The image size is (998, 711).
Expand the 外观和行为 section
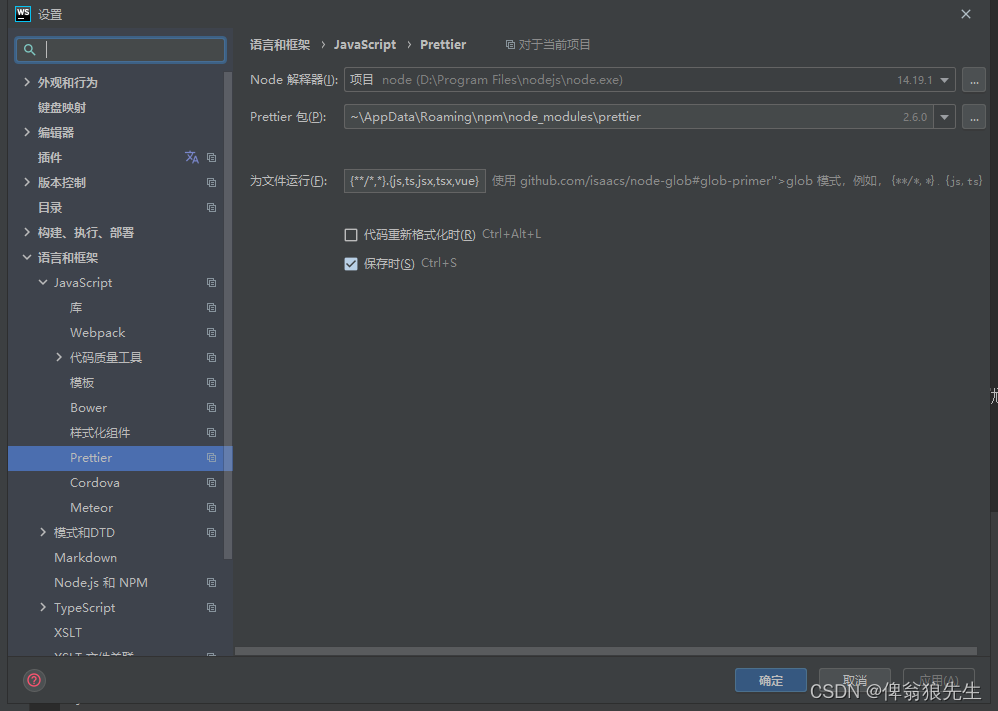[x=27, y=82]
